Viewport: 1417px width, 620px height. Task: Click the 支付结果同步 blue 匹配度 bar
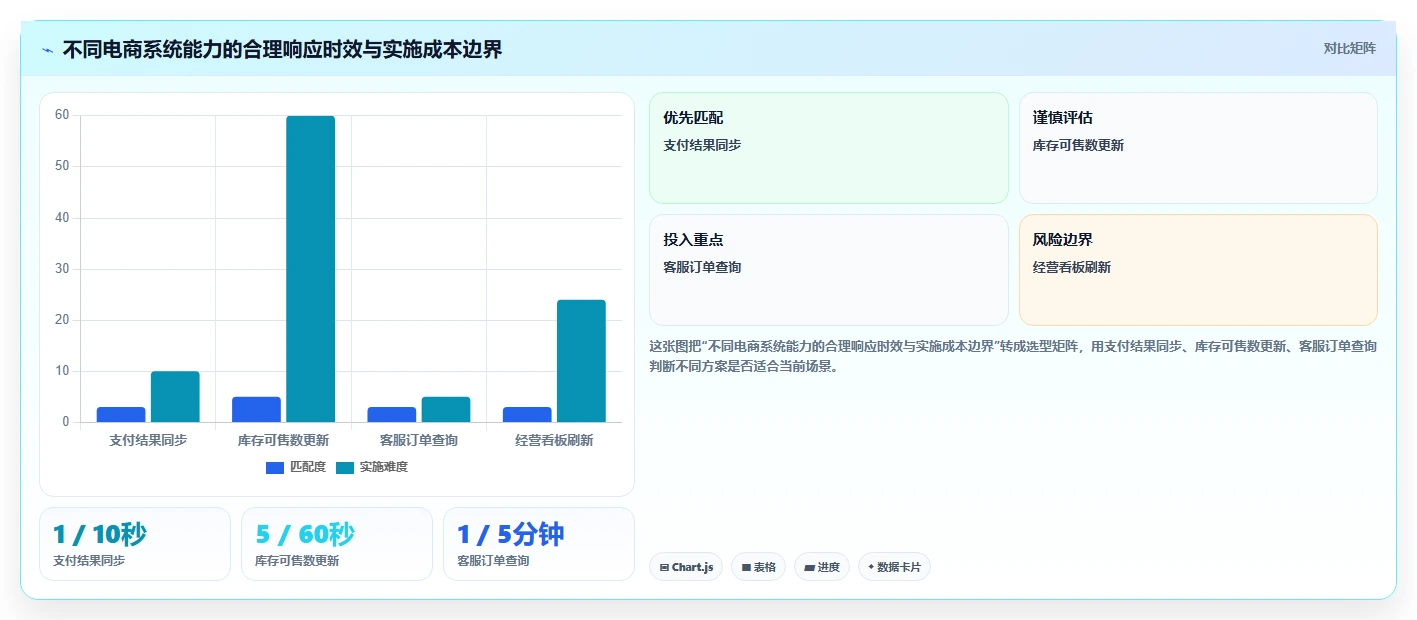pos(121,415)
